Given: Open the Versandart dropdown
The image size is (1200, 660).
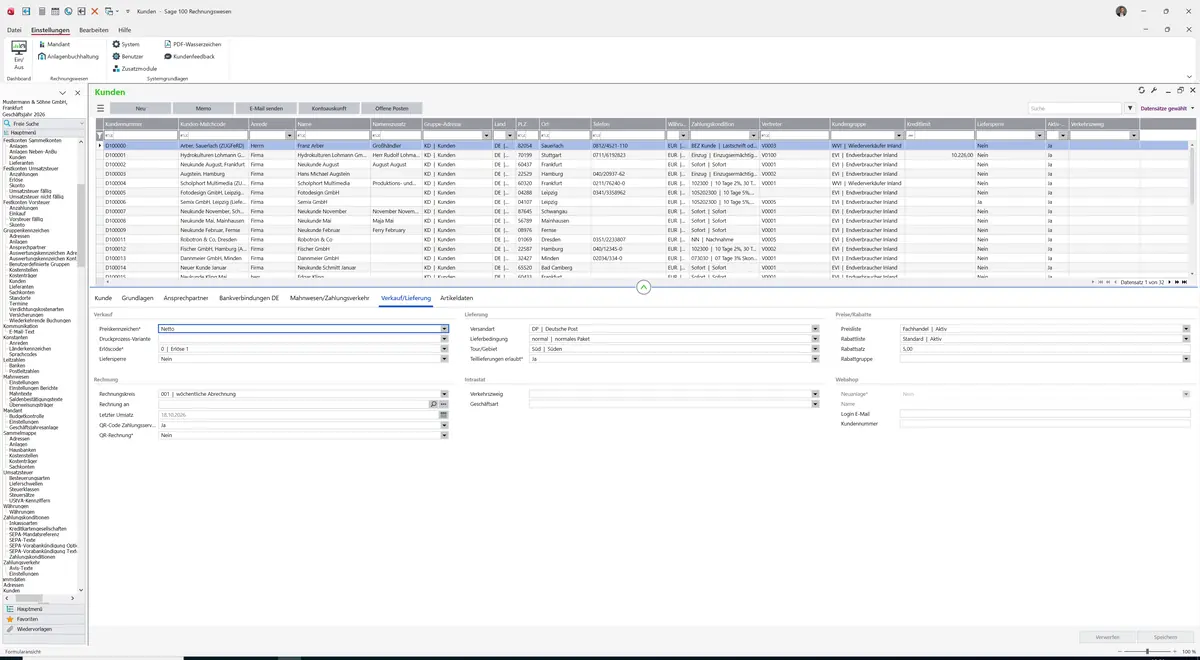Looking at the screenshot, I should pyautogui.click(x=815, y=328).
